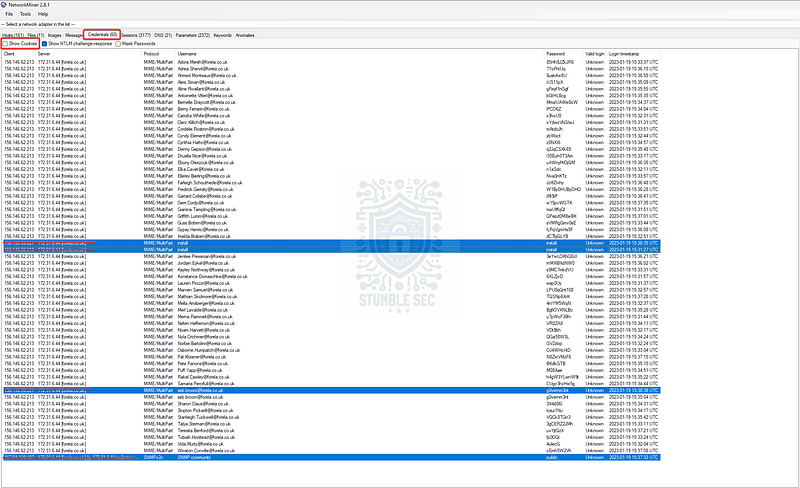Select the Cordelie Rostron@forela.co.uk row
Screen dimensions: 800x488
tap(331, 129)
